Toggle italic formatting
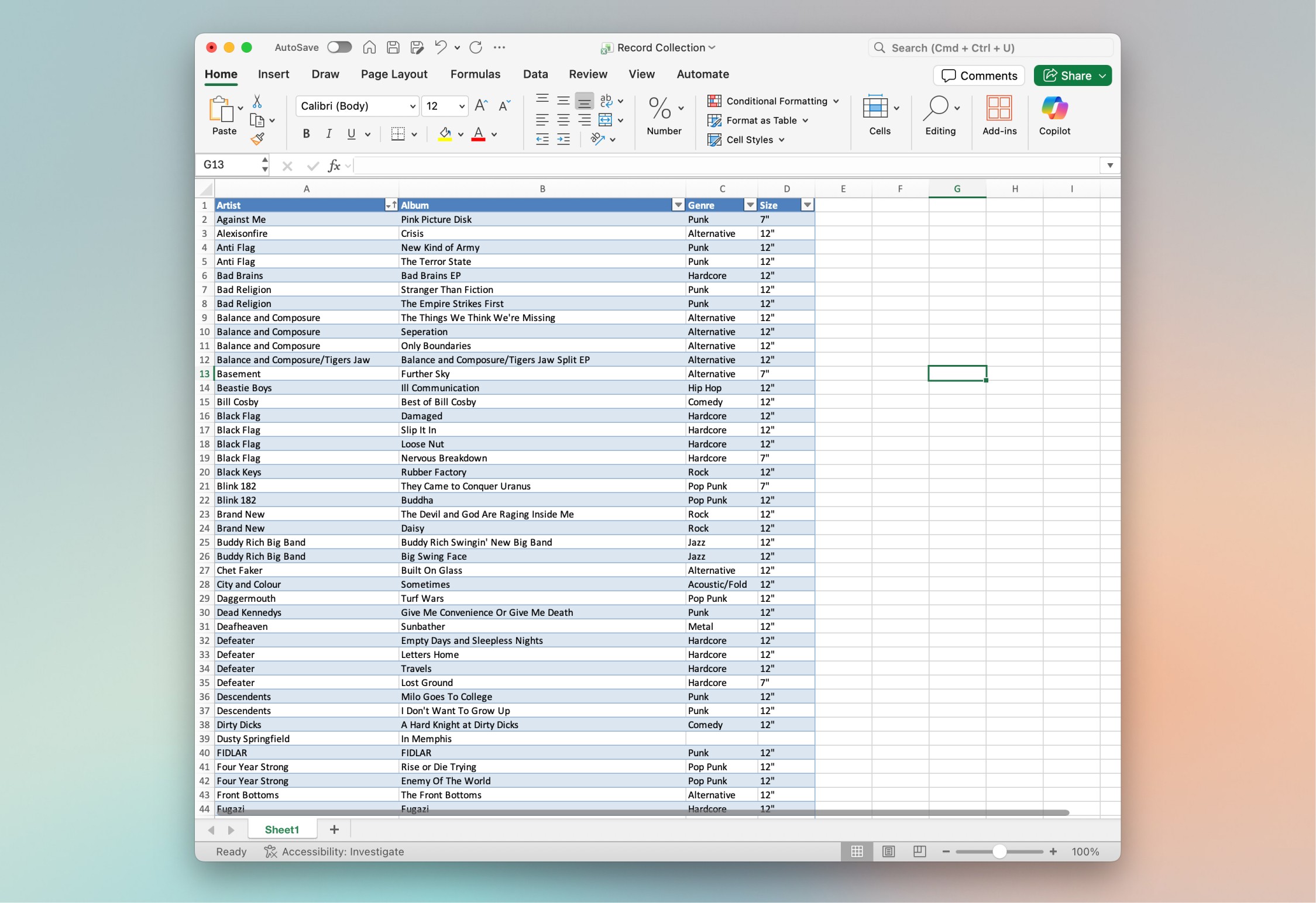Image resolution: width=1316 pixels, height=903 pixels. pyautogui.click(x=328, y=133)
